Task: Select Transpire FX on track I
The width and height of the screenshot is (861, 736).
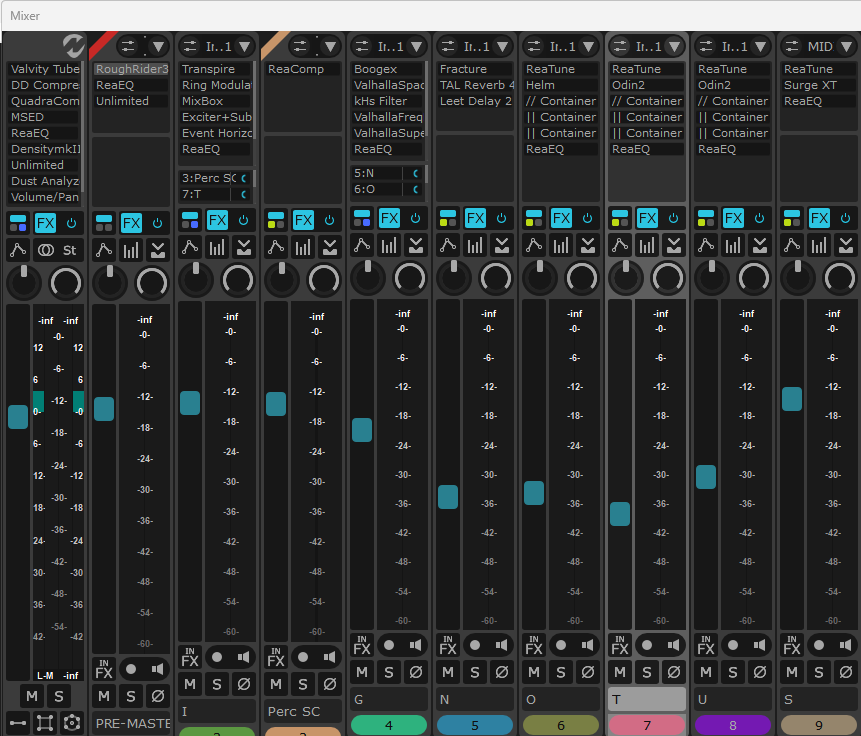Action: 215,69
